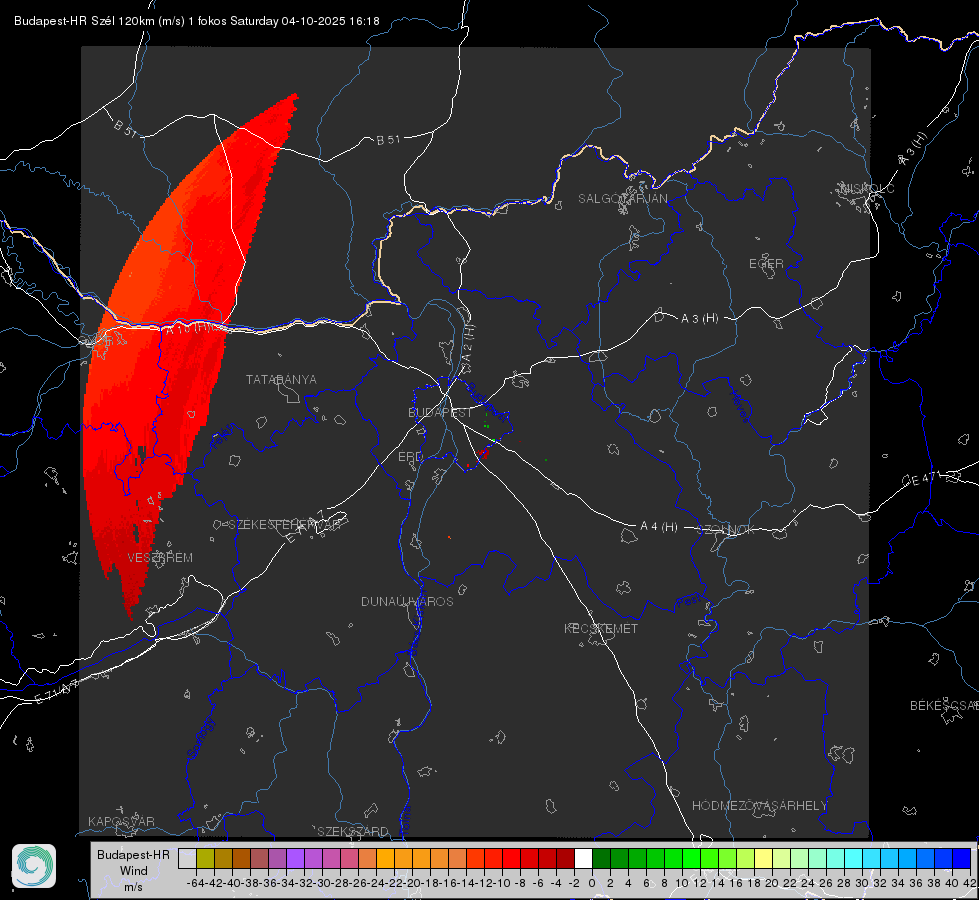The width and height of the screenshot is (979, 900).
Task: Click the 'A 3 (H)' road label near Eger
Action: (699, 319)
